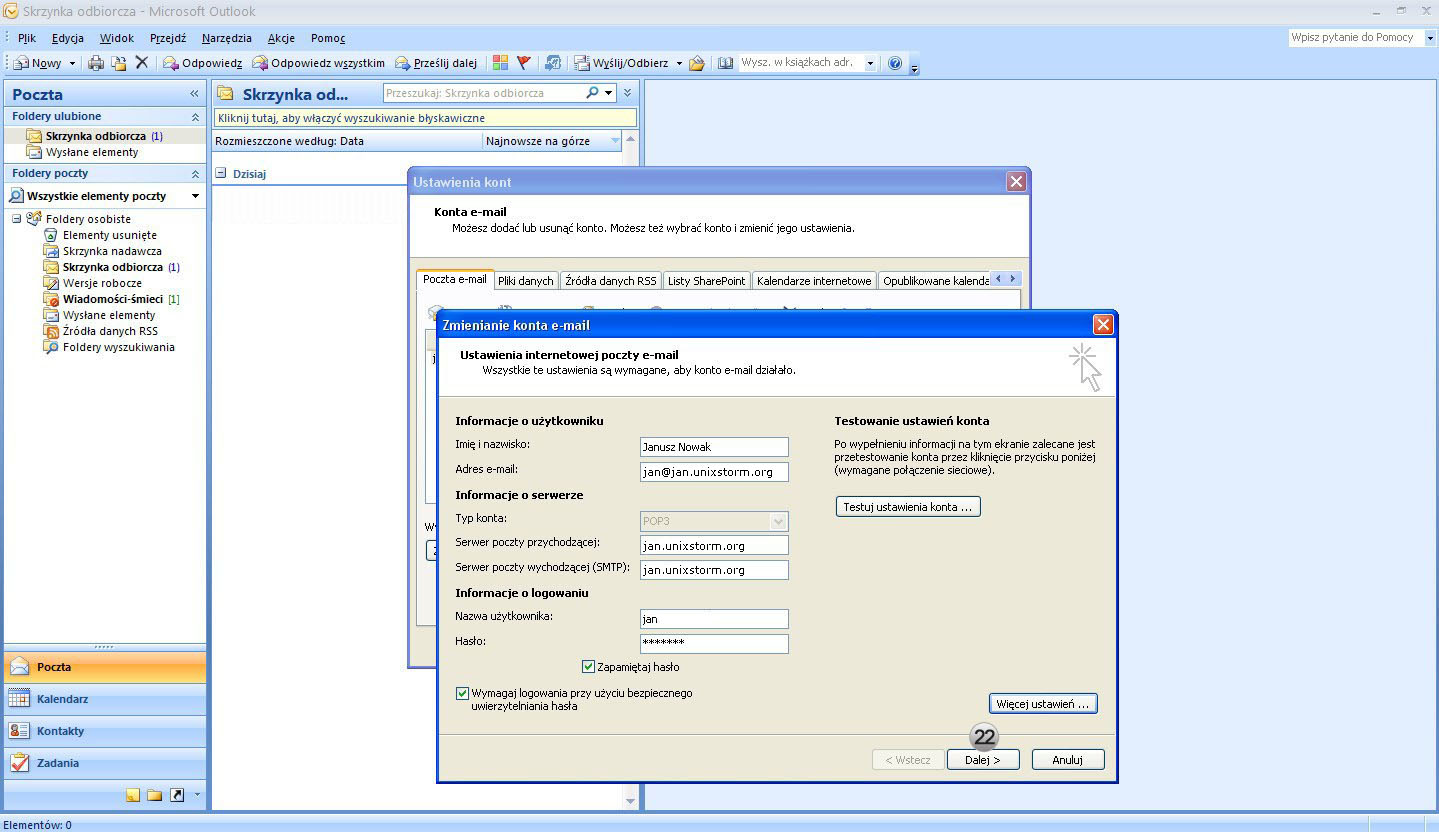
Task: Click Najnowsze na górze sort header
Action: pos(552,141)
